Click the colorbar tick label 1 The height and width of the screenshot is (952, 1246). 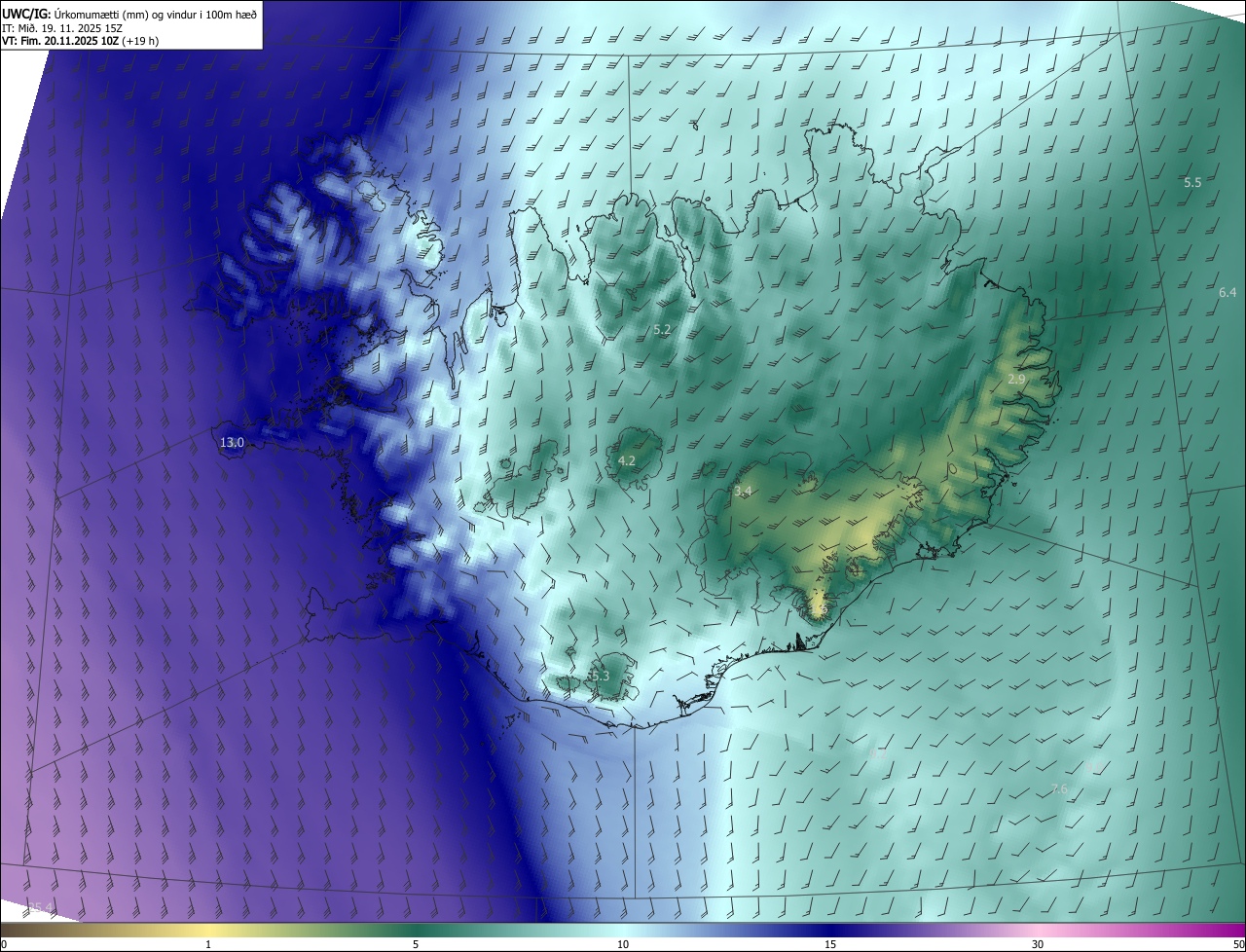[x=208, y=944]
